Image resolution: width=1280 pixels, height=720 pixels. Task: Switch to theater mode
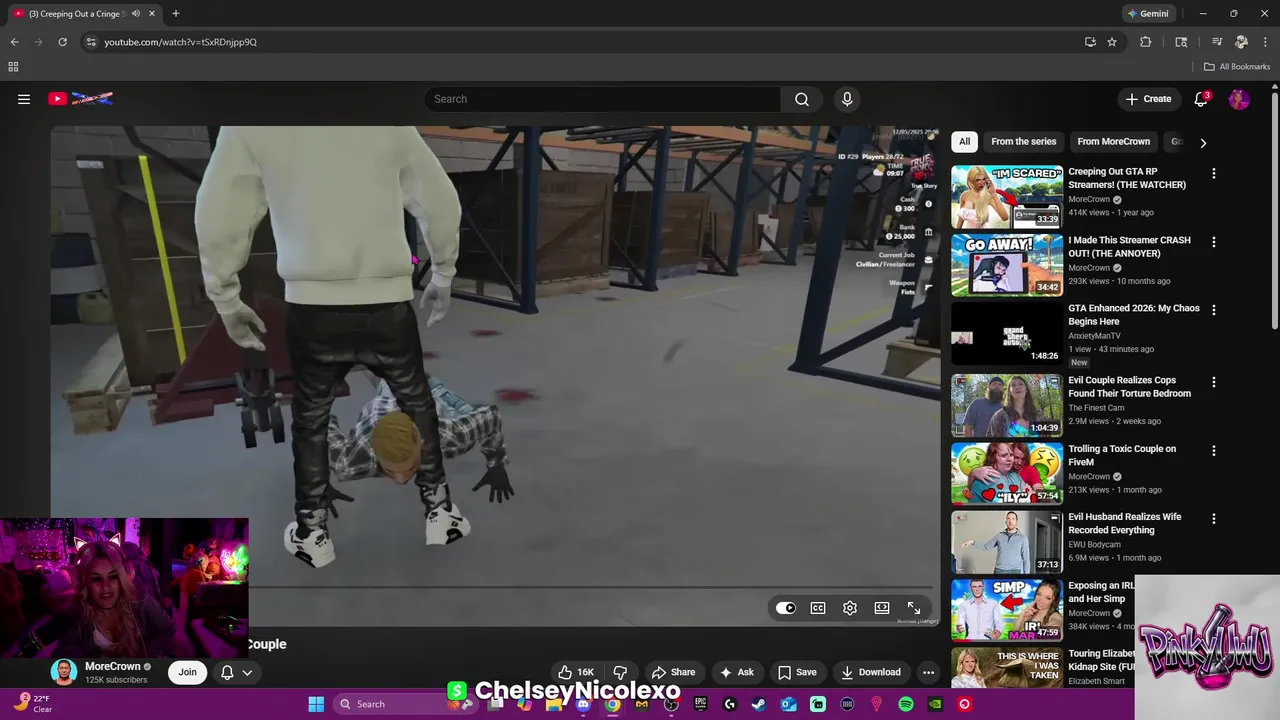point(882,608)
